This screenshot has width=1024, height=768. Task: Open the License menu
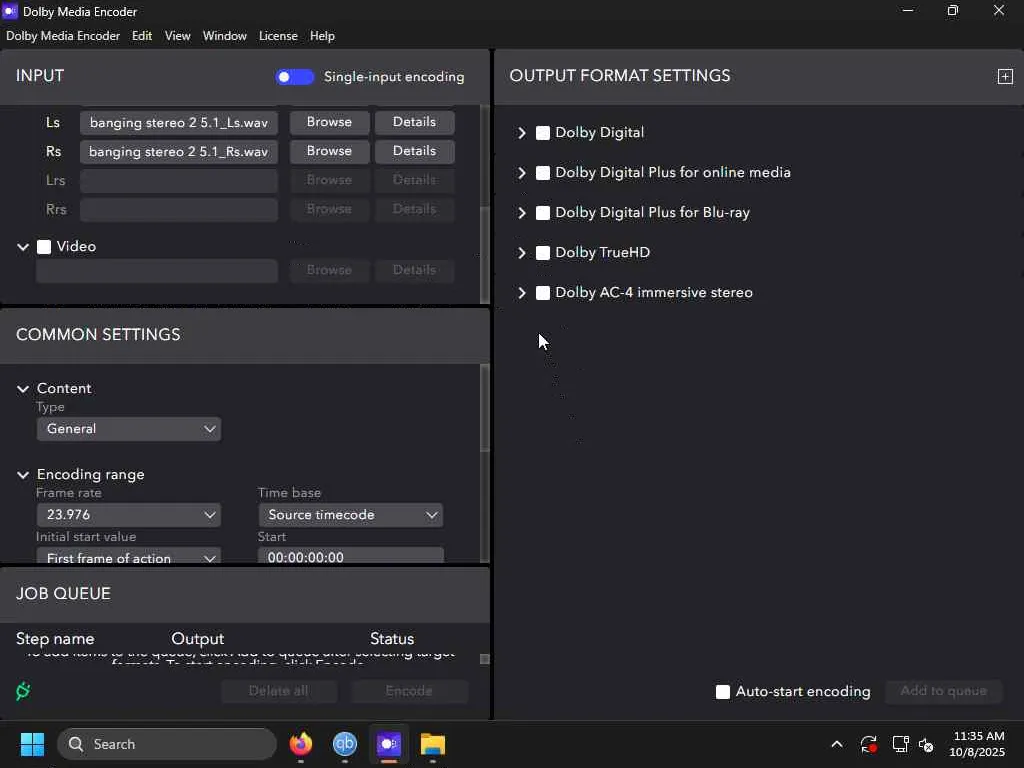(278, 36)
